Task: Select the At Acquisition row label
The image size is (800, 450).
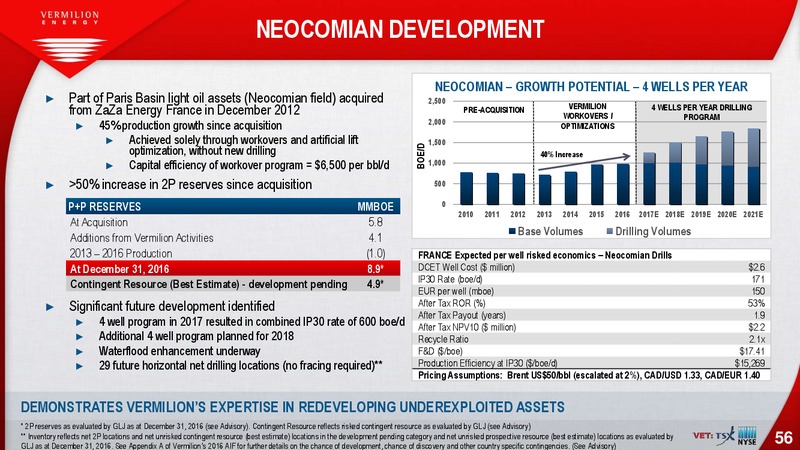Action: click(99, 222)
